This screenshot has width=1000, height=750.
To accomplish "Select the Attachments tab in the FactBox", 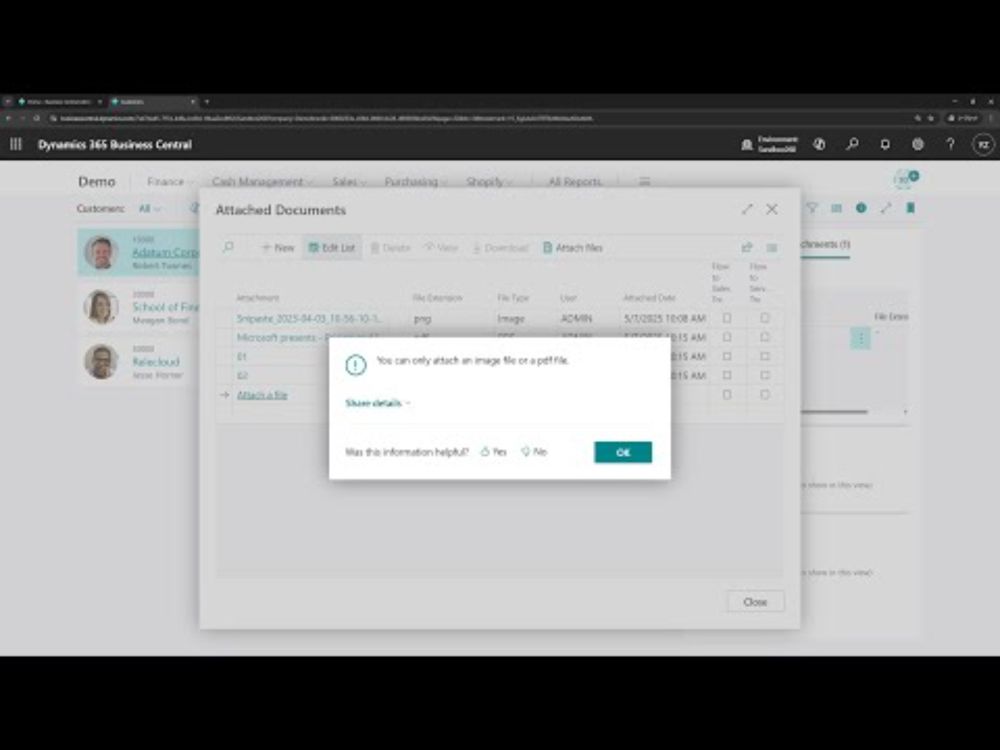I will coord(825,244).
